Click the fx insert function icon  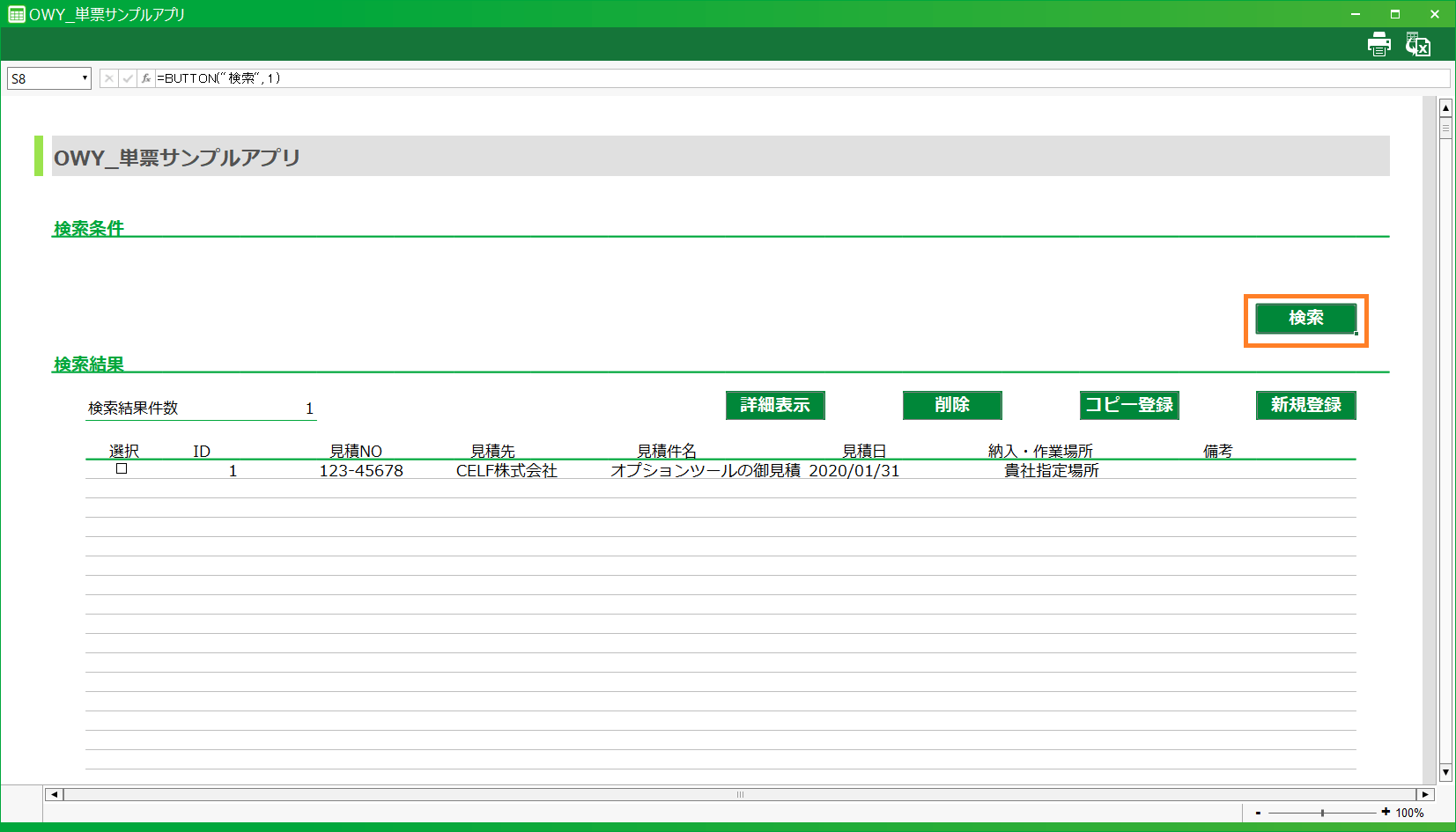pos(146,78)
